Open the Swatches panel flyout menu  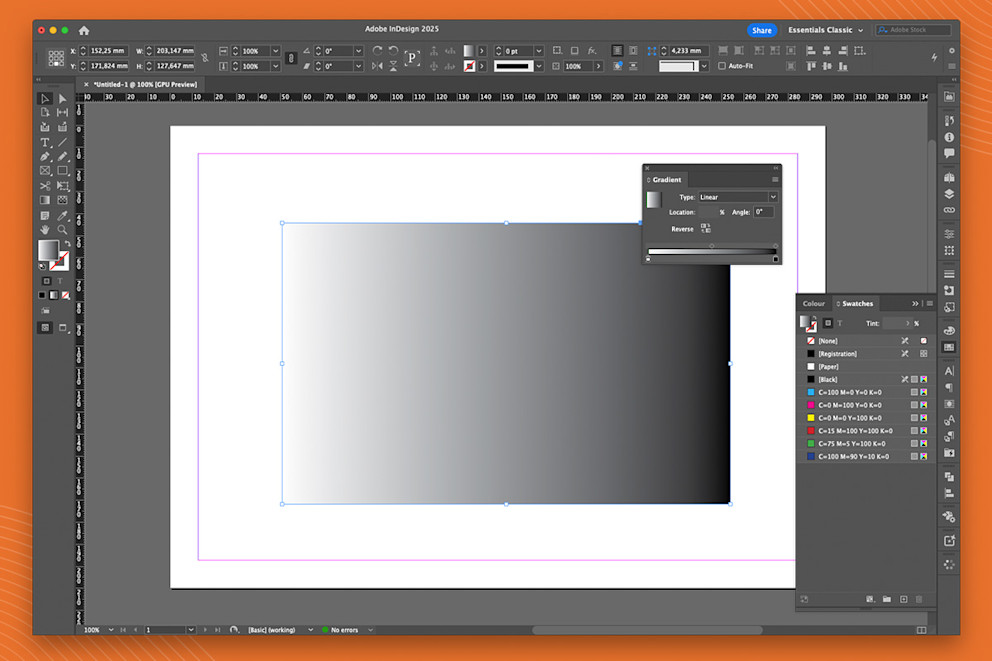(930, 303)
